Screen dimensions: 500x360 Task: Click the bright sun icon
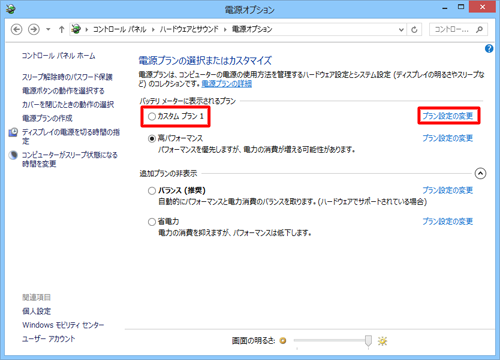[382, 341]
